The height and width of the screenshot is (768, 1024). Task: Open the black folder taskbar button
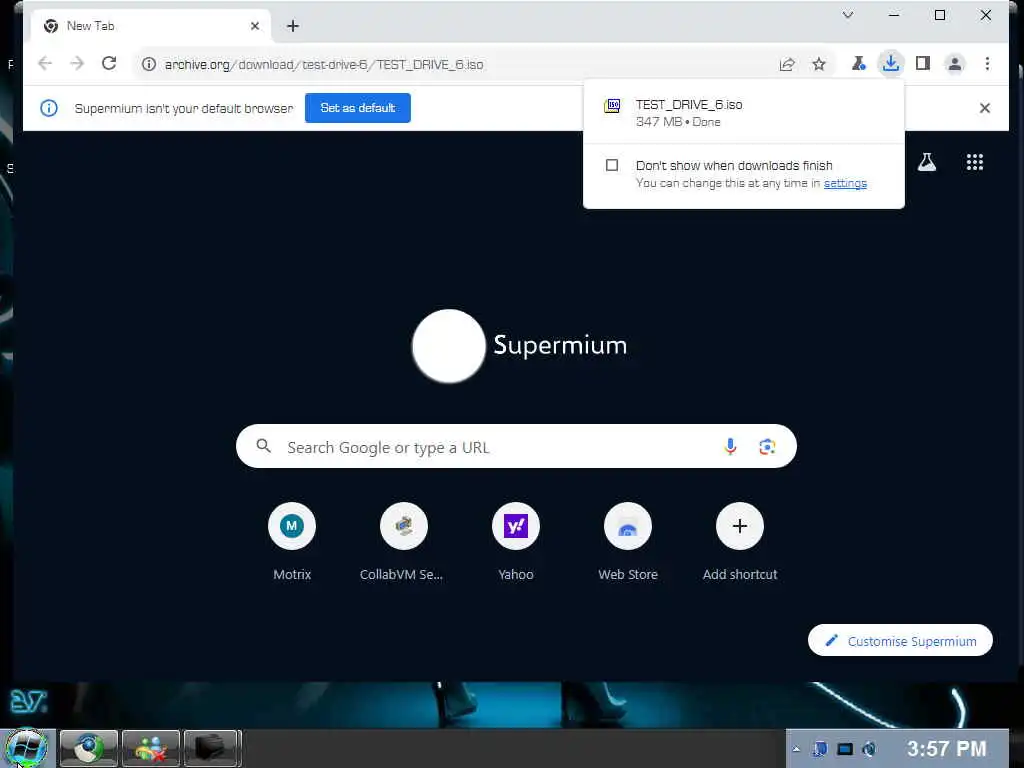pos(212,748)
